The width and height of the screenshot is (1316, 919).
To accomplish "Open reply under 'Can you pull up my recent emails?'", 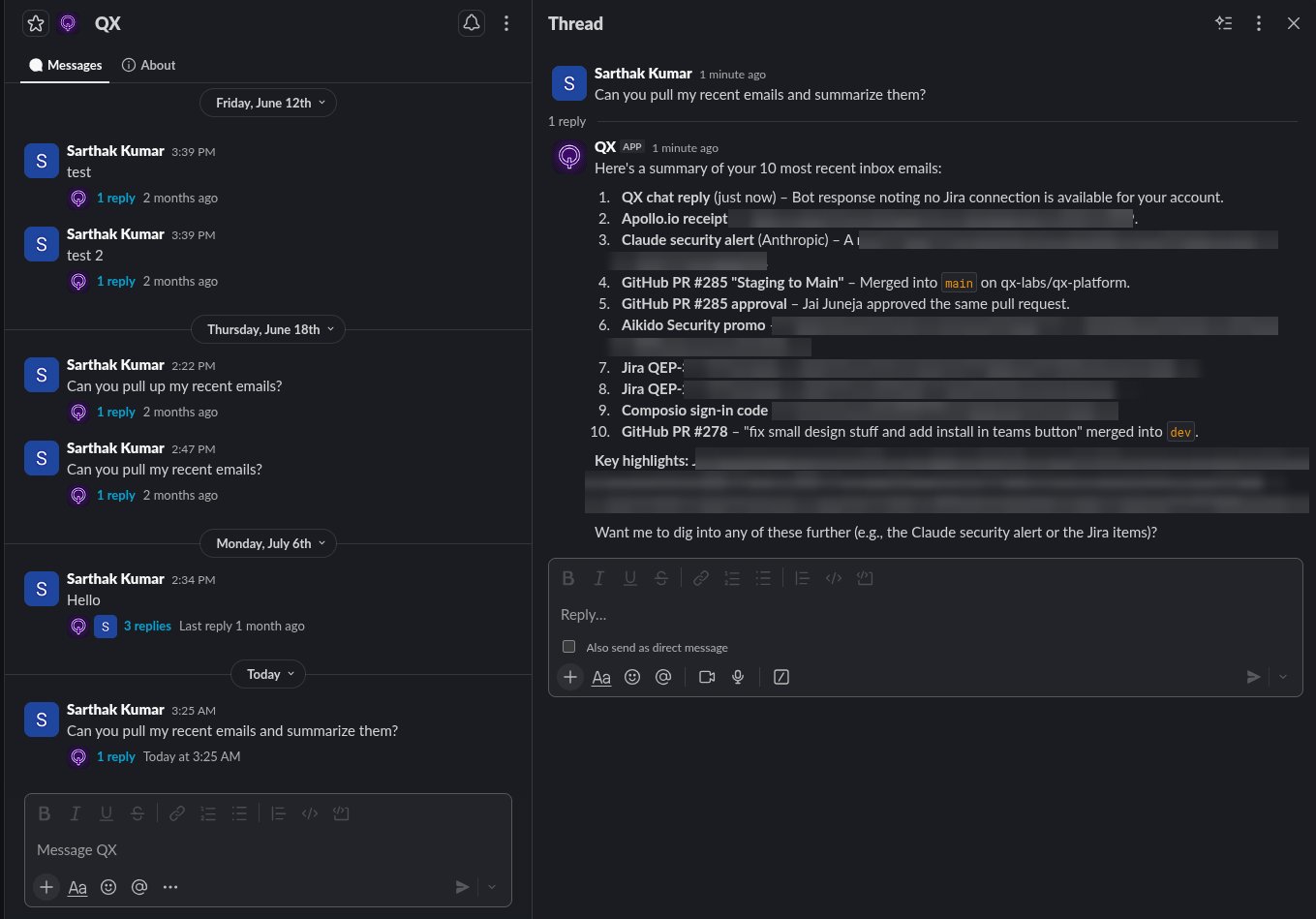I will 116,412.
